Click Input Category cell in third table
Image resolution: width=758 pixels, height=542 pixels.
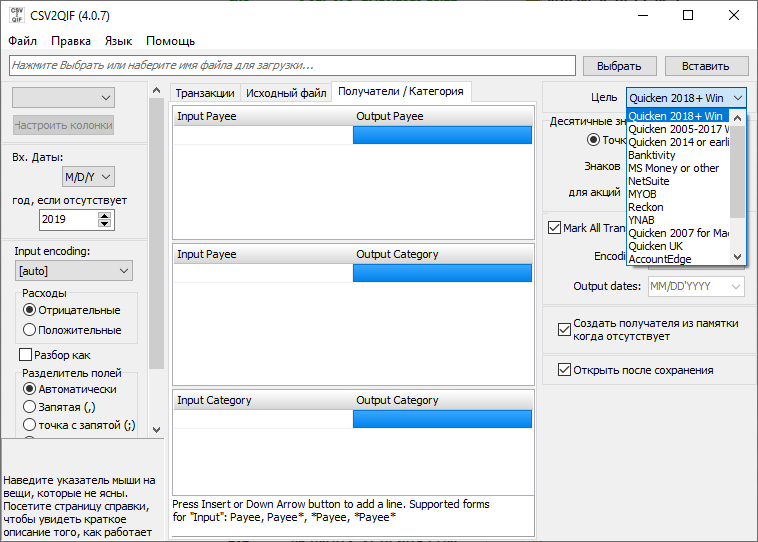263,419
